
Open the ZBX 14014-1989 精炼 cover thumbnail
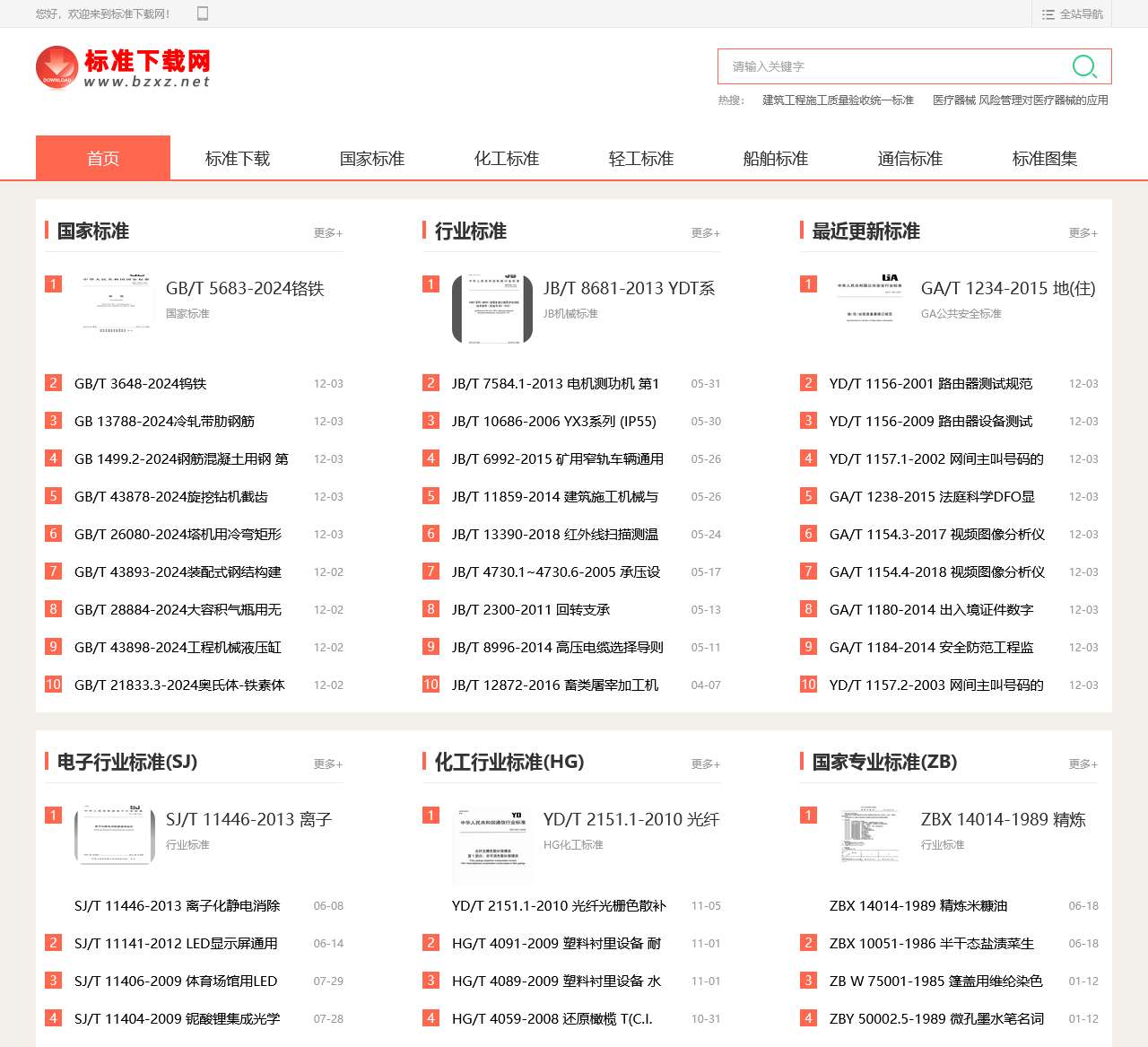click(870, 835)
